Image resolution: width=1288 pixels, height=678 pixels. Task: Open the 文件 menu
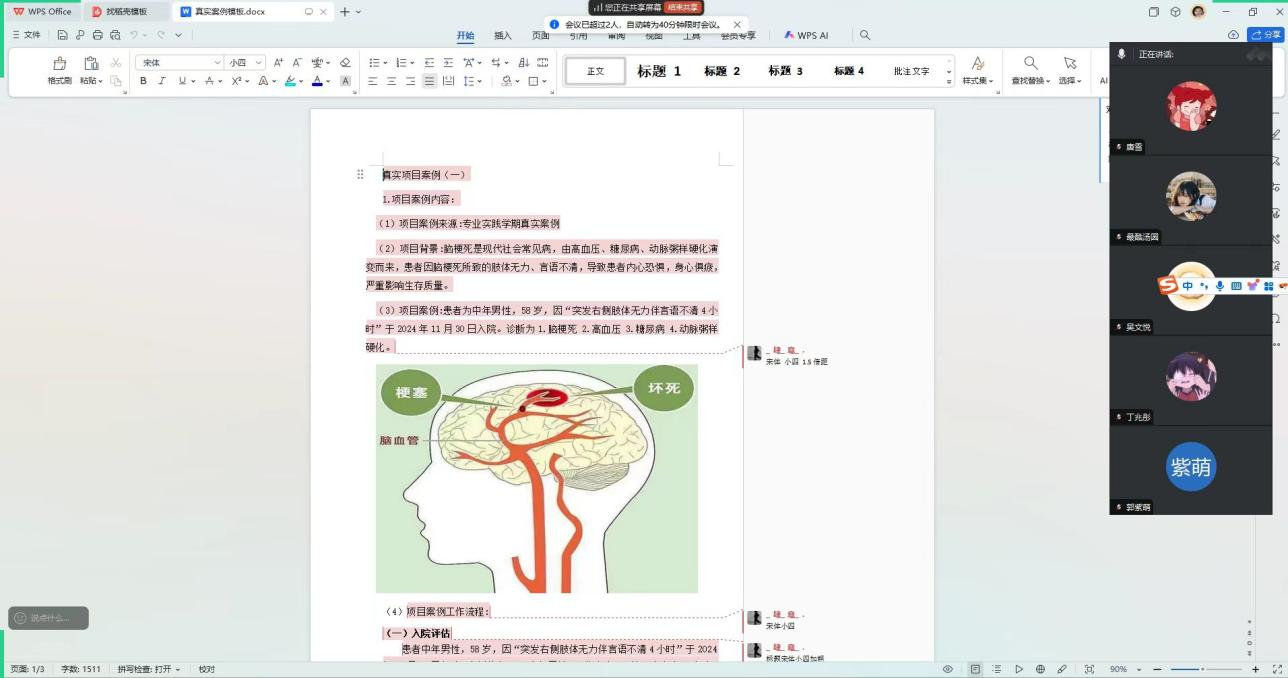27,35
